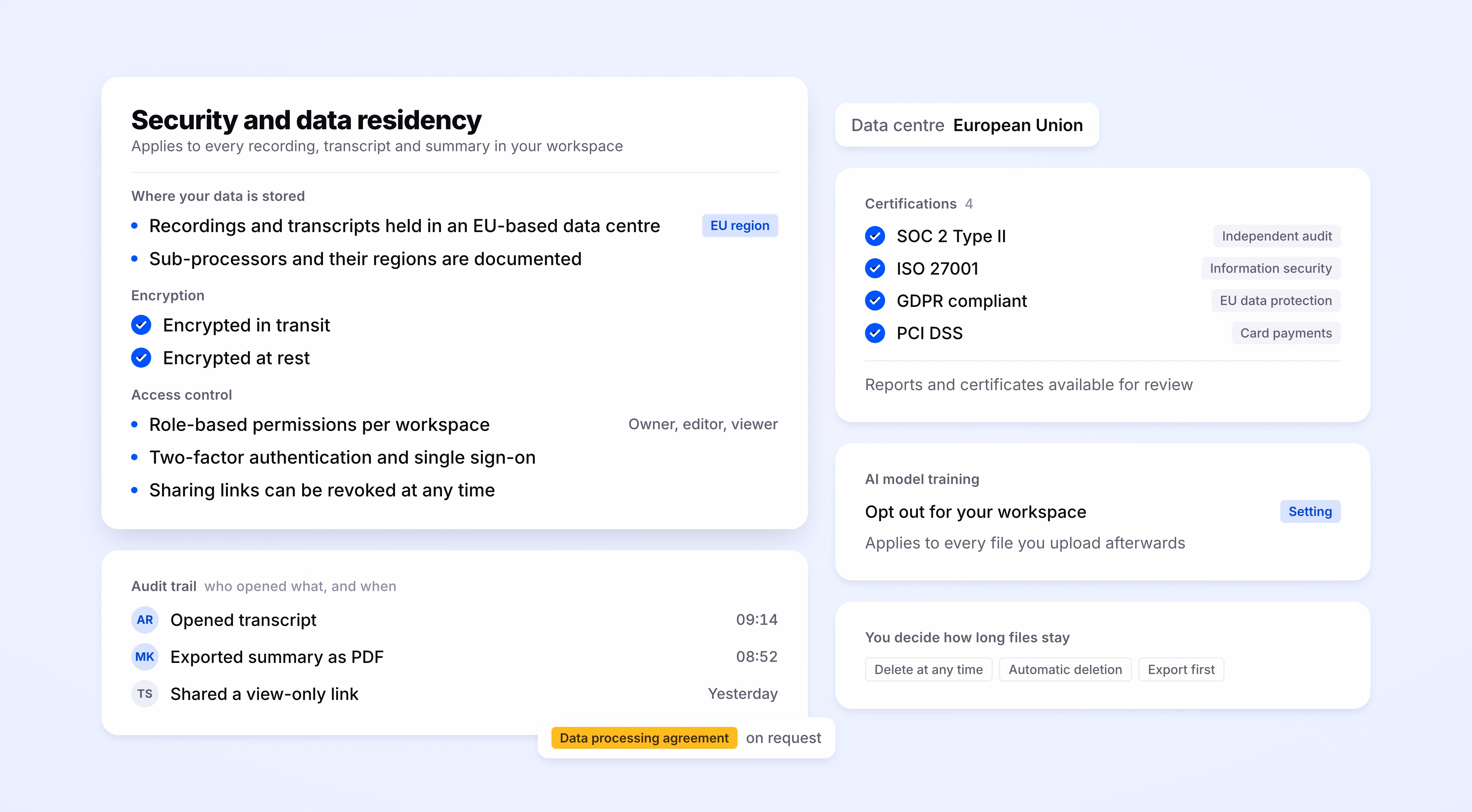Click the 'European Union' data centre value
This screenshot has width=1472, height=812.
tap(1018, 125)
